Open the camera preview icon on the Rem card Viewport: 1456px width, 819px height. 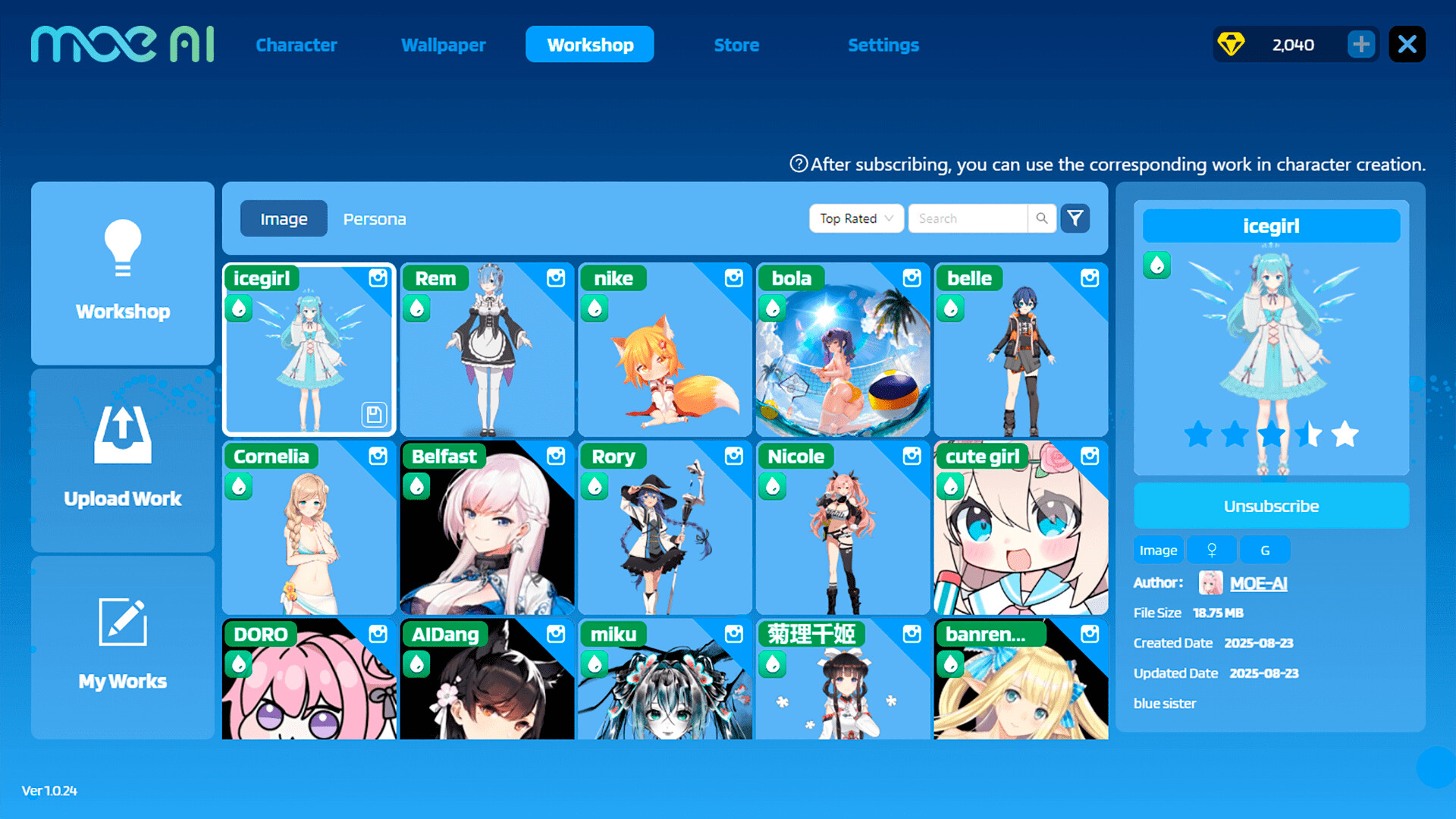coord(555,279)
